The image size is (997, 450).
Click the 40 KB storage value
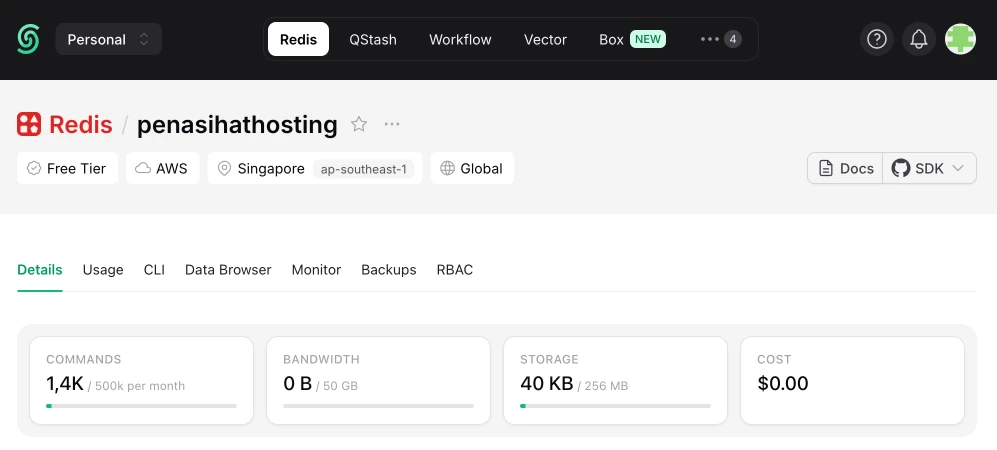(547, 384)
